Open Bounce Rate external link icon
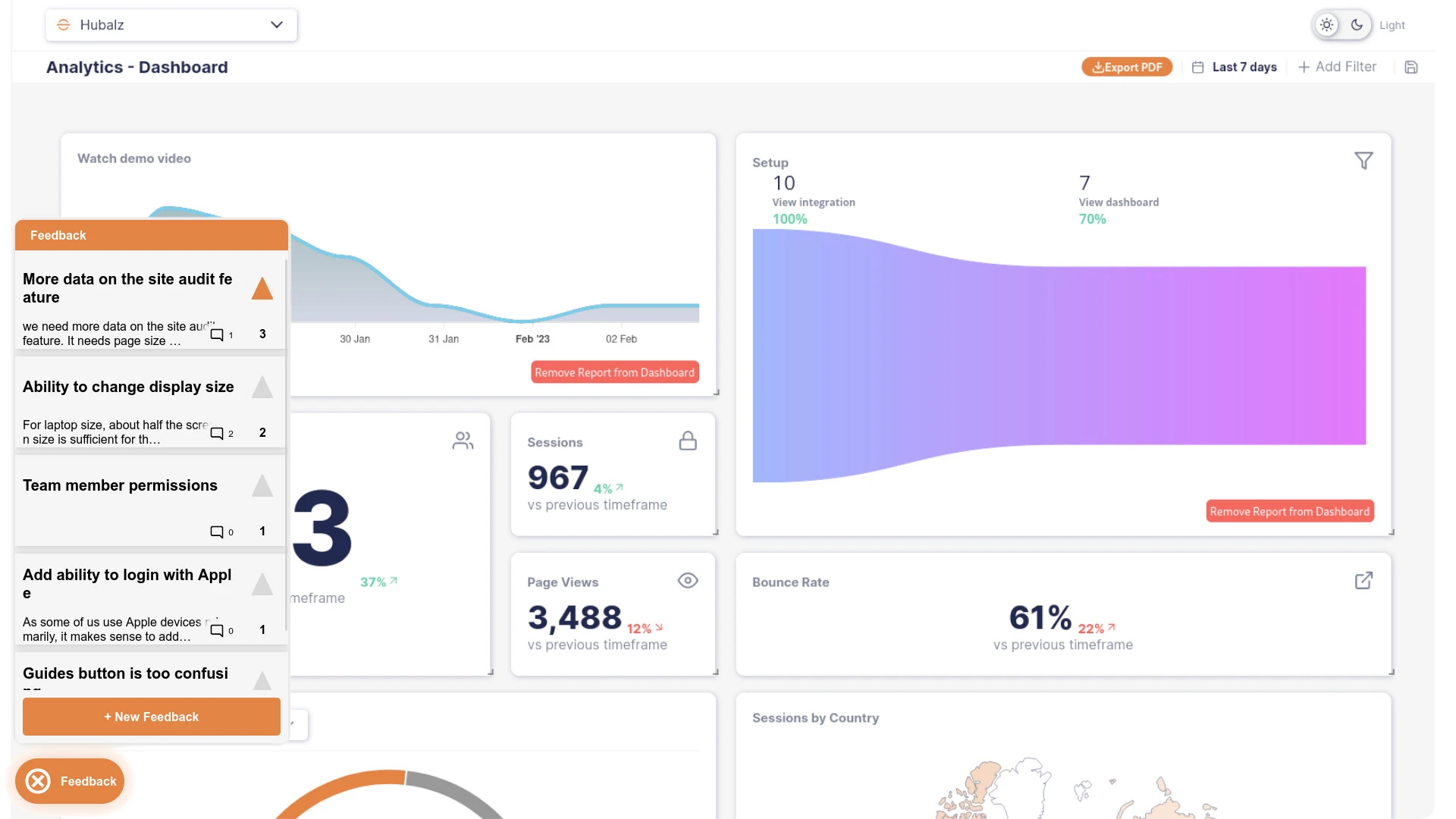This screenshot has height=819, width=1456. pyautogui.click(x=1363, y=581)
